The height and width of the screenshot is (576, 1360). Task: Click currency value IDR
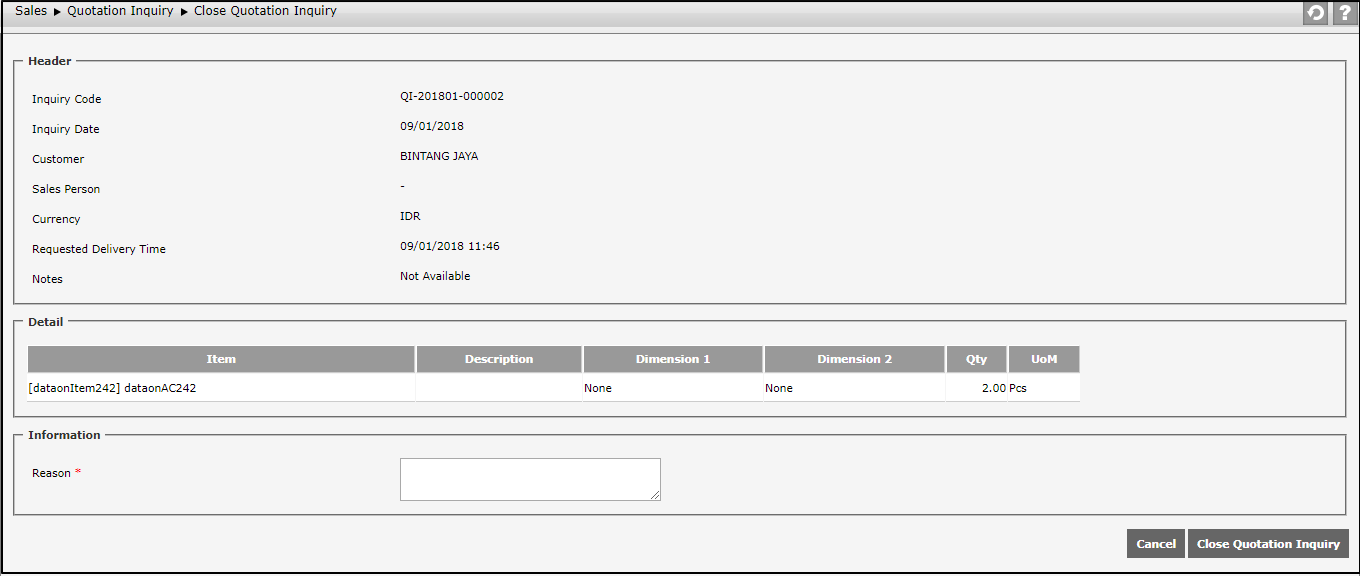(410, 217)
